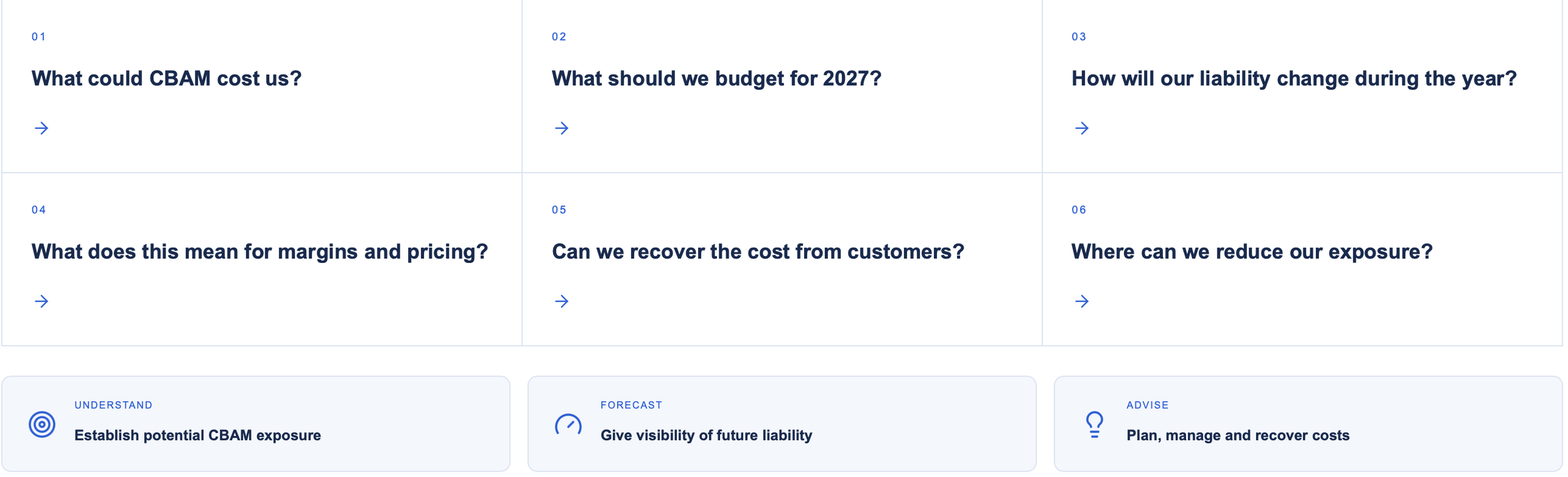
Task: Click arrow under recover cost from customers
Action: (x=562, y=302)
